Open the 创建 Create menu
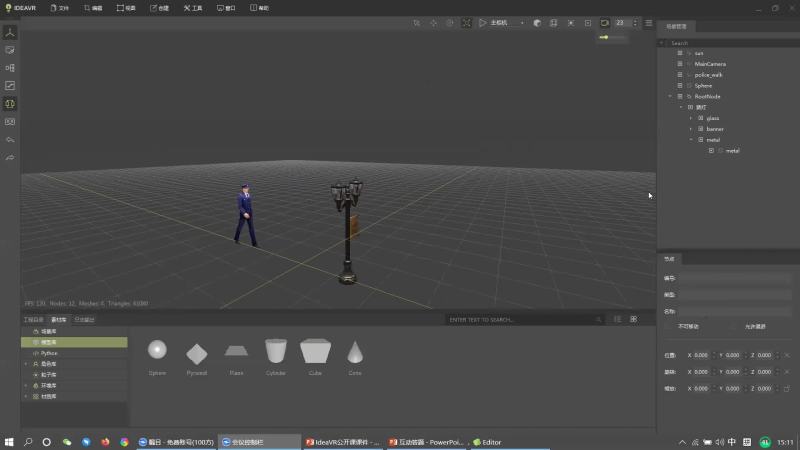This screenshot has height=450, width=800. click(x=159, y=8)
